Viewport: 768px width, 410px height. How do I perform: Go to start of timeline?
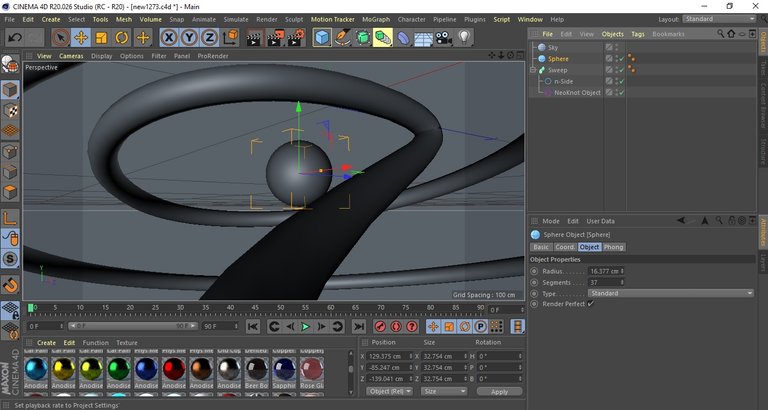[253, 326]
